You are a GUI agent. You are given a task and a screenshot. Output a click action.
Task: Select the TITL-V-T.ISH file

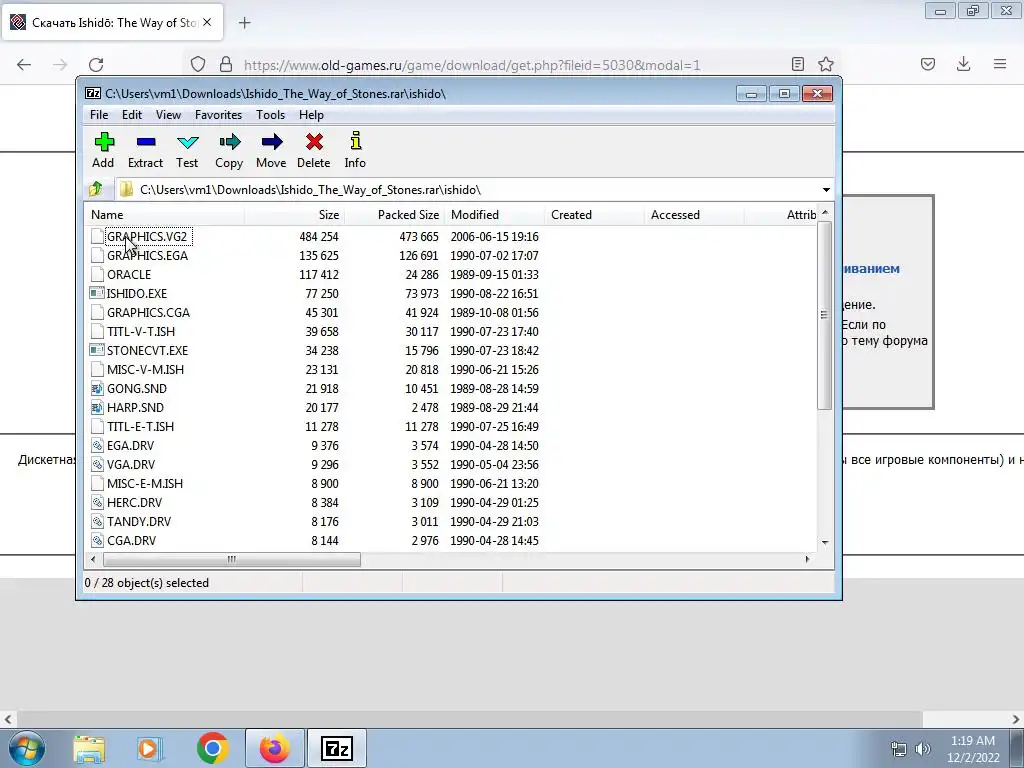(141, 332)
